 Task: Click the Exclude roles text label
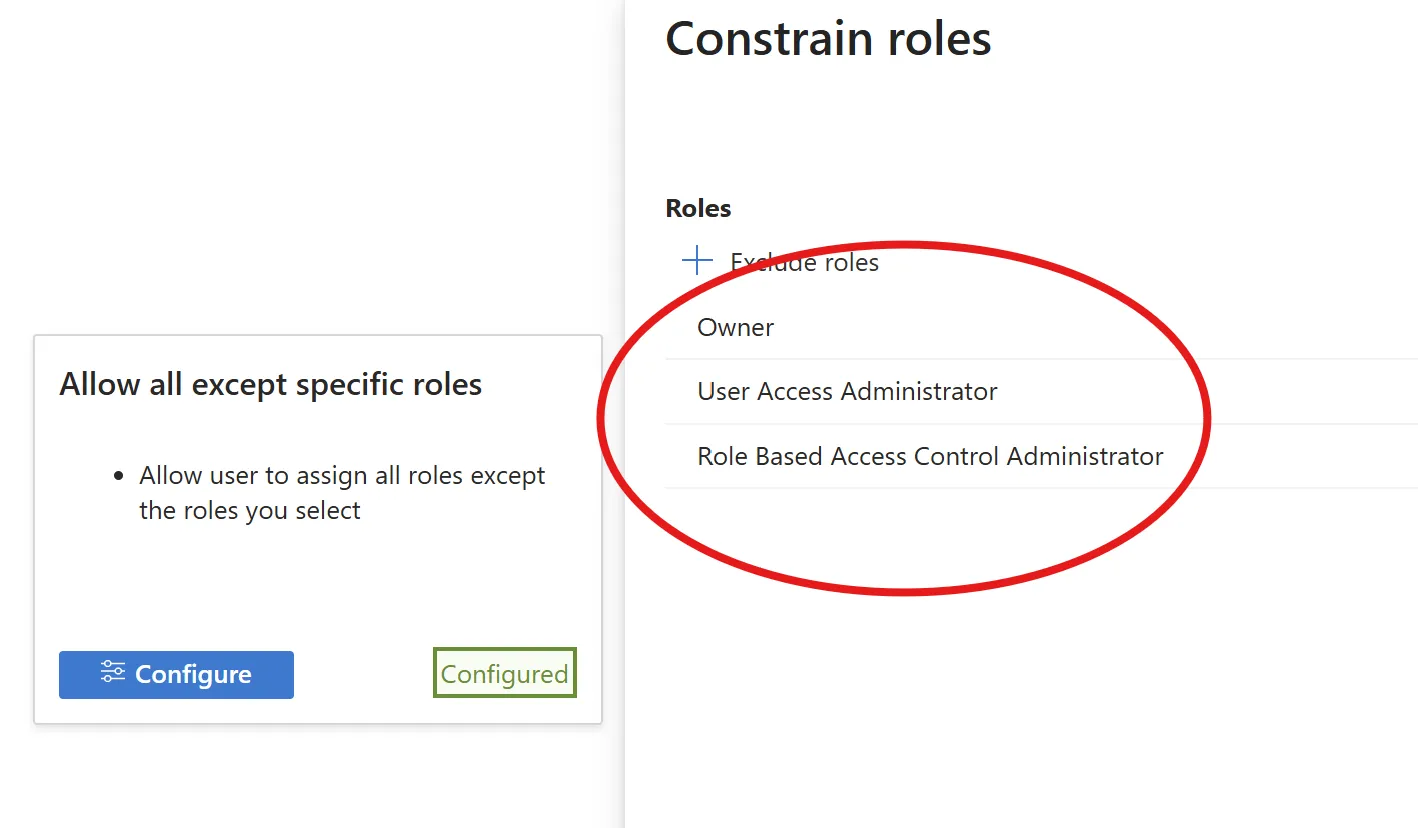tap(804, 262)
